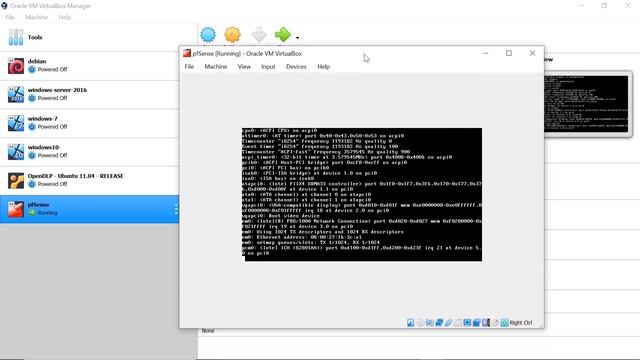This screenshot has width=640, height=360.
Task: Open Settings via the orange gear icon
Action: 233,35
